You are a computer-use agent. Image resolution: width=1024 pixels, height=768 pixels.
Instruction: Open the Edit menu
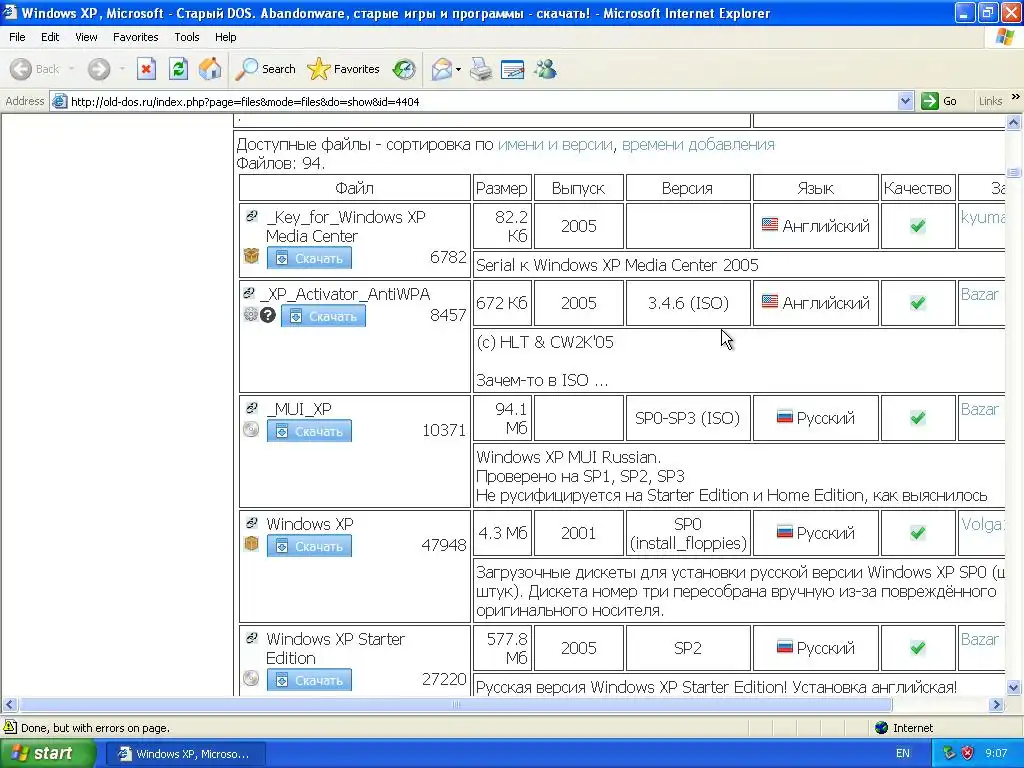tap(50, 37)
